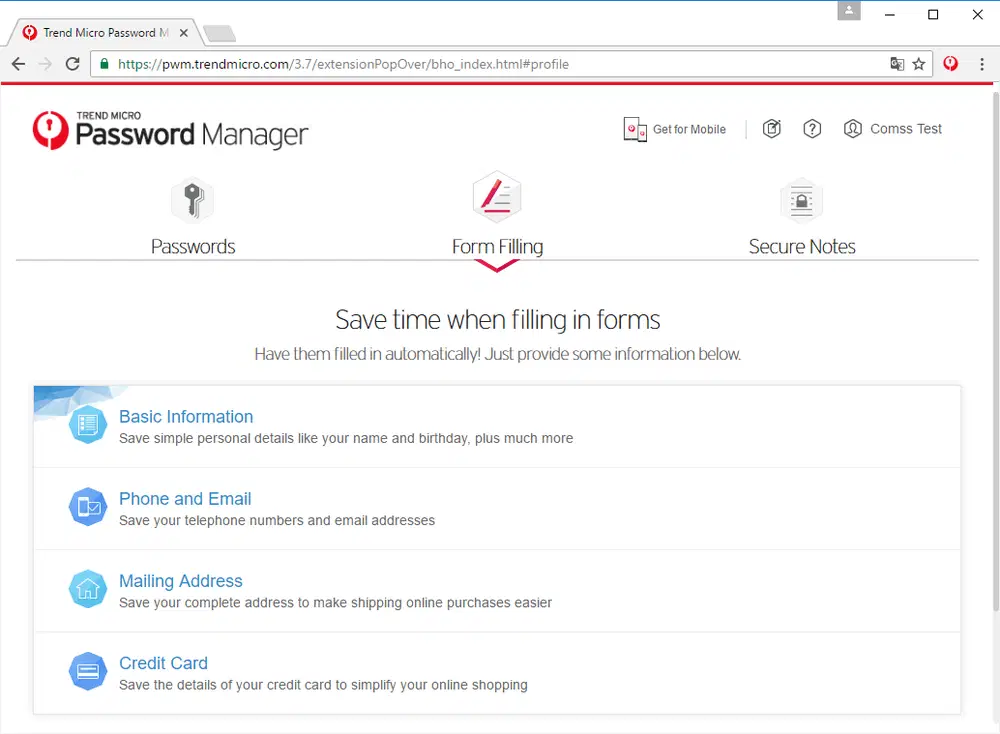Click the Phone and Email hexagon icon
1000x734 pixels.
tap(87, 506)
